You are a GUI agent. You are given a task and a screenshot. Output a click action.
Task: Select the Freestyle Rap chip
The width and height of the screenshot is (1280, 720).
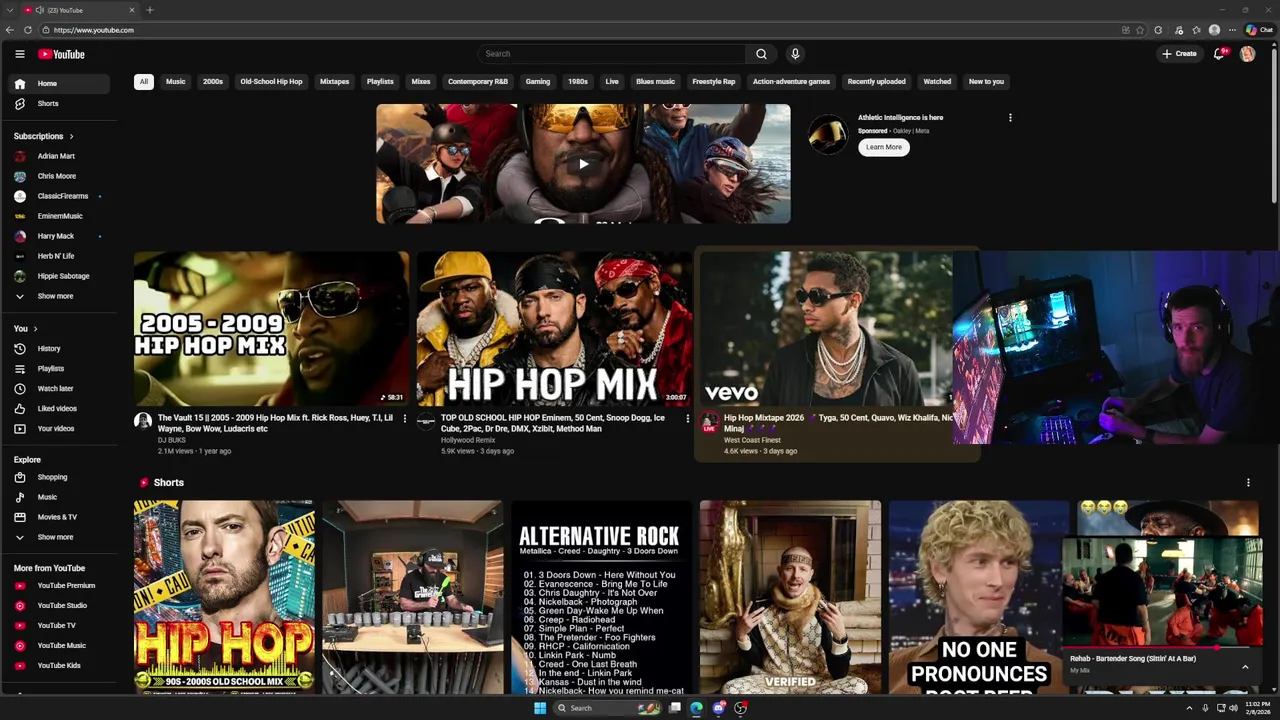coord(714,82)
